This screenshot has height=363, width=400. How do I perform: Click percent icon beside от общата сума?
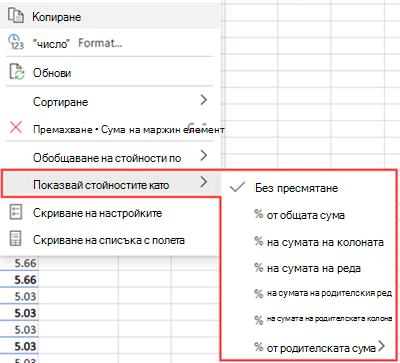[x=259, y=214]
